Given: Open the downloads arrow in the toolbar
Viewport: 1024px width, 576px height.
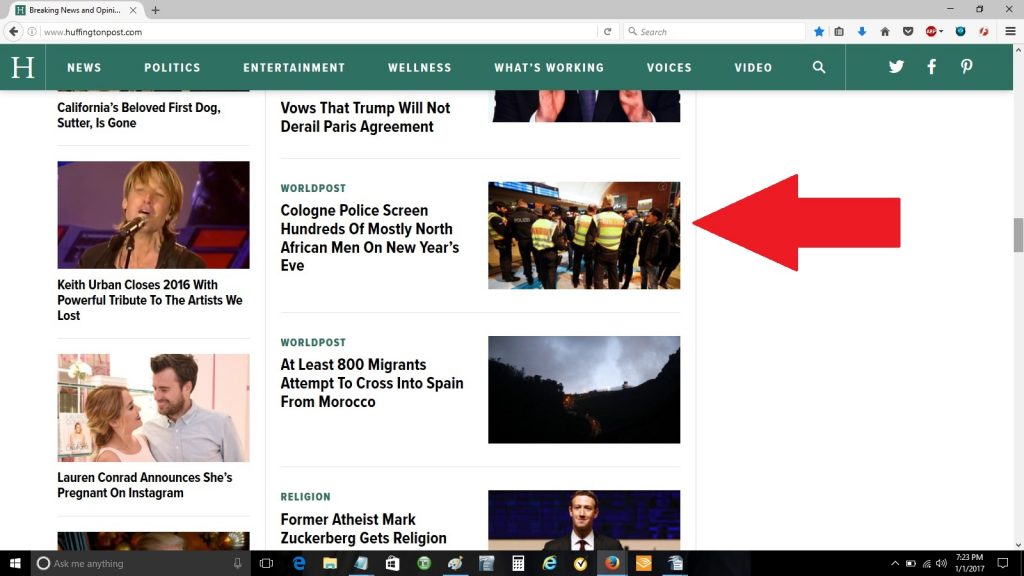Looking at the screenshot, I should point(862,31).
